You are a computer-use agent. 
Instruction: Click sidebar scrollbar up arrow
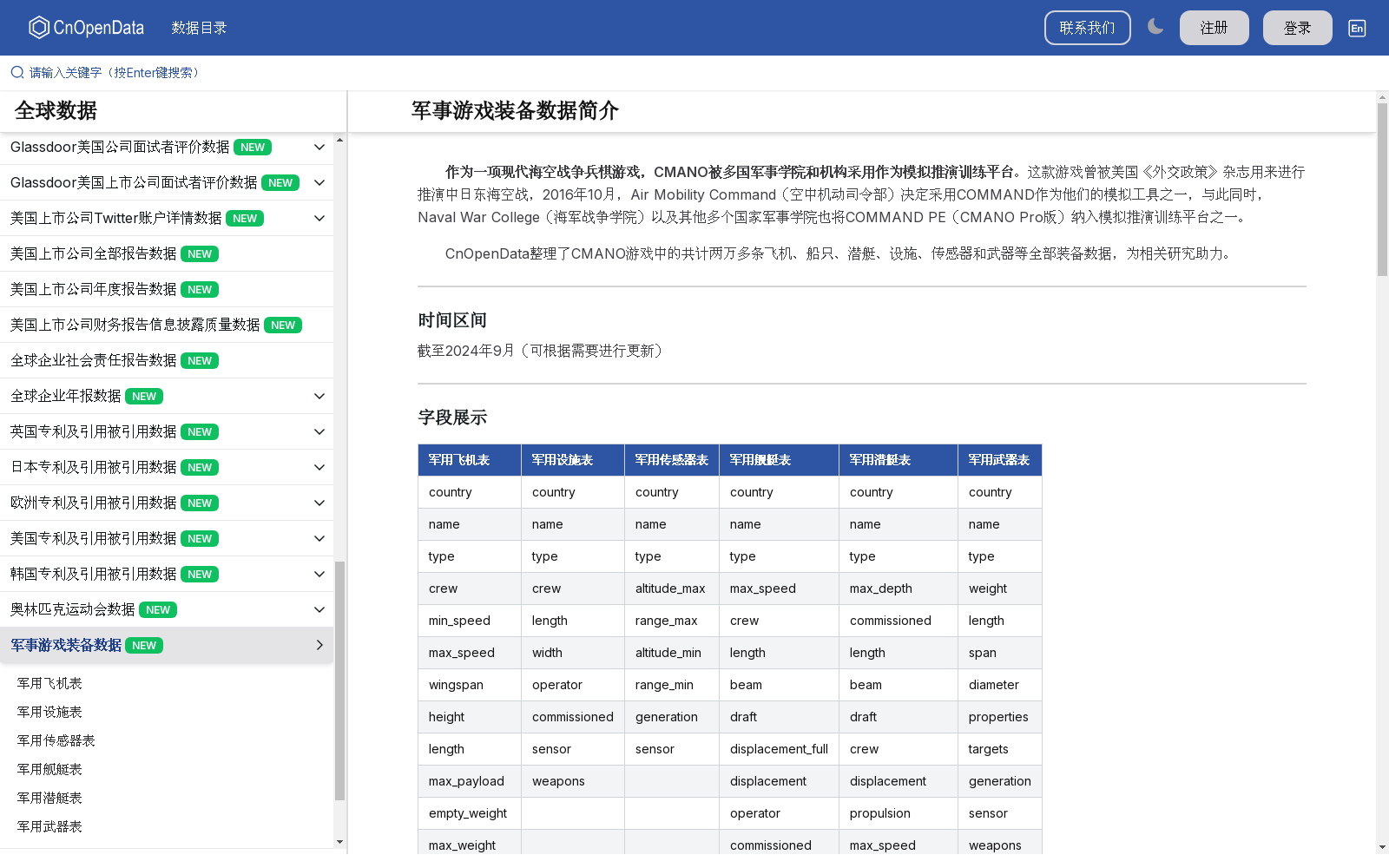coord(339,140)
